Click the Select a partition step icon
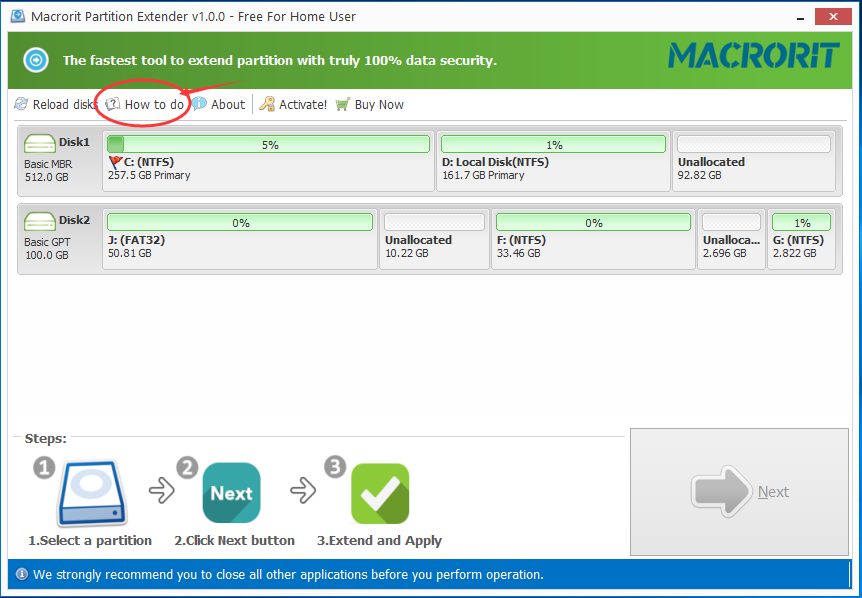This screenshot has height=598, width=862. 90,493
